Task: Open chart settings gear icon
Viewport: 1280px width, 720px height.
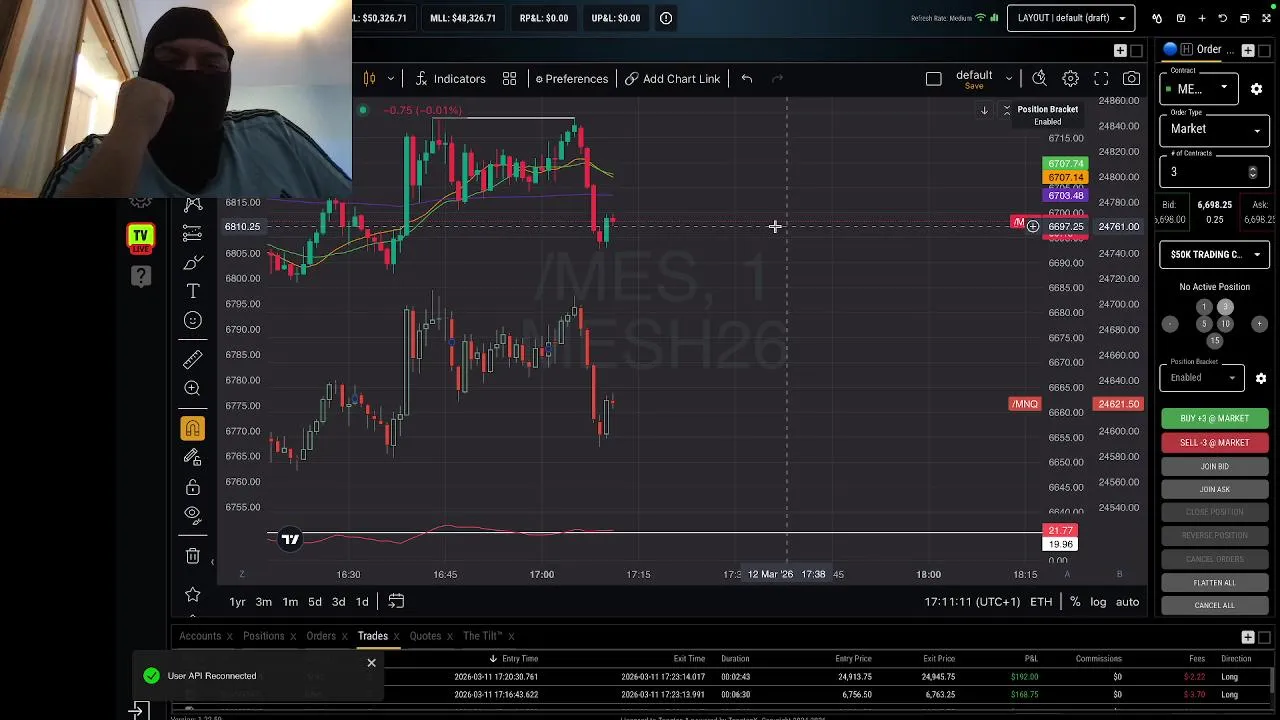Action: coord(1070,79)
